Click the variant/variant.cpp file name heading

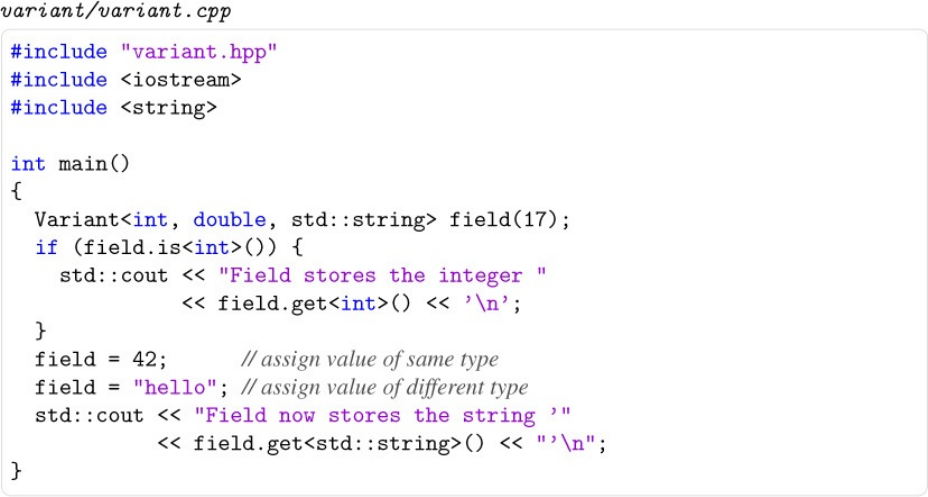(x=116, y=12)
